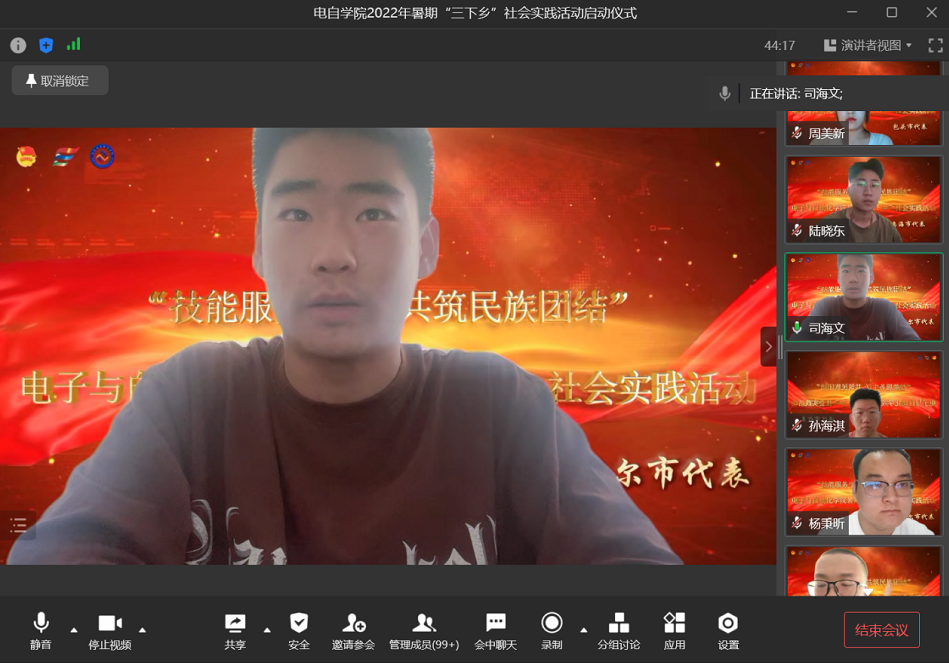Select 陆晓东's video thumbnail
949x663 pixels.
(x=863, y=198)
